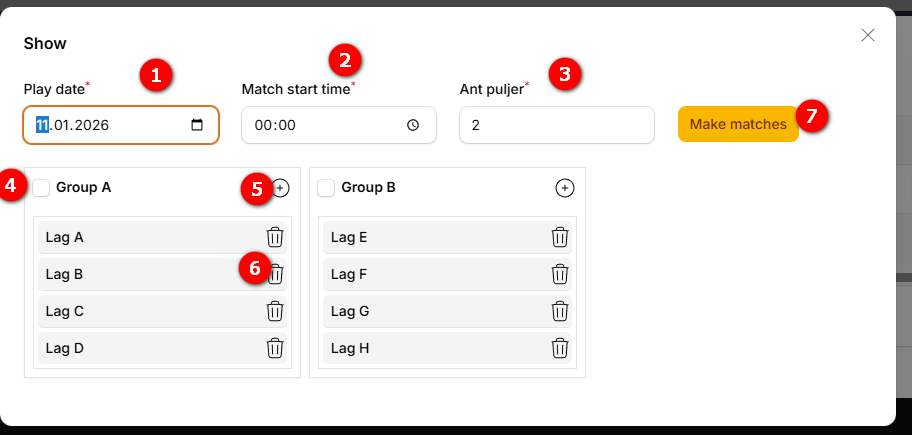
Task: Delete Lag D from Group A
Action: tap(275, 348)
